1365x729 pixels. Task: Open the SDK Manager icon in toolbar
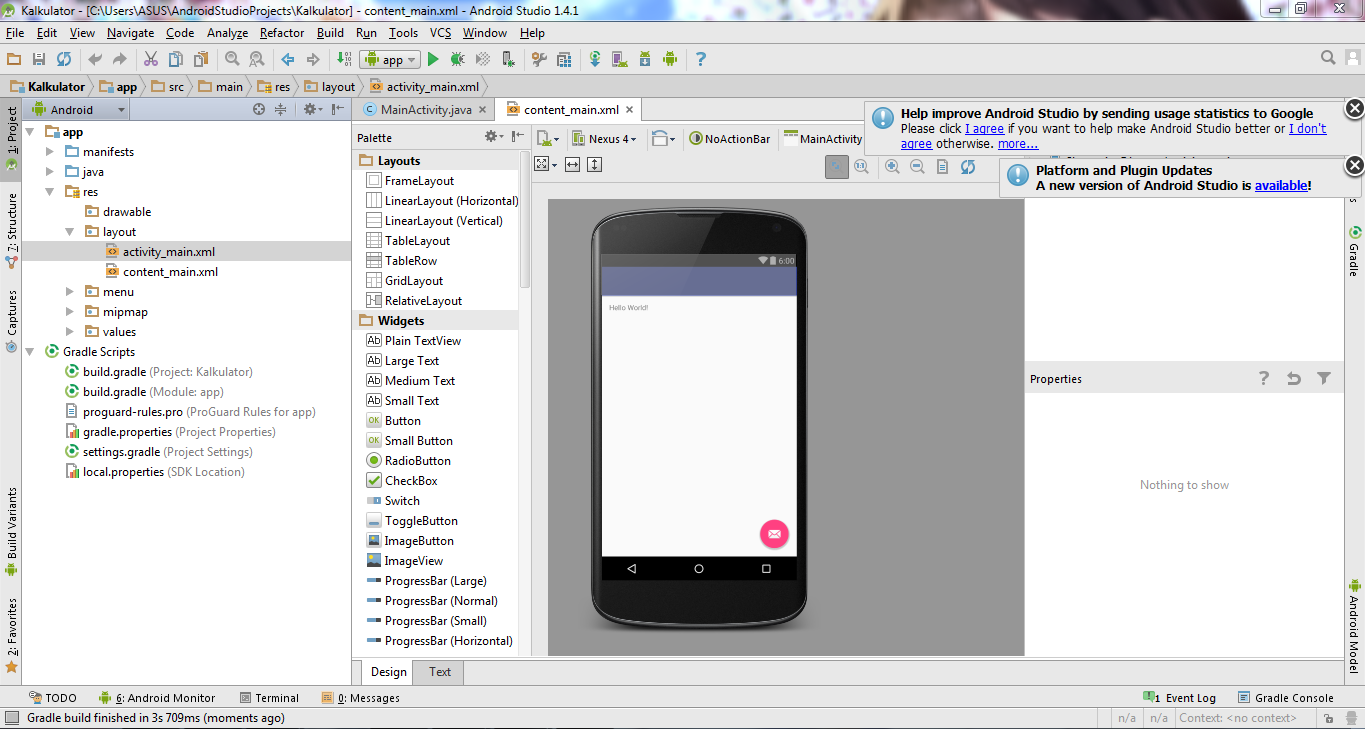point(645,59)
